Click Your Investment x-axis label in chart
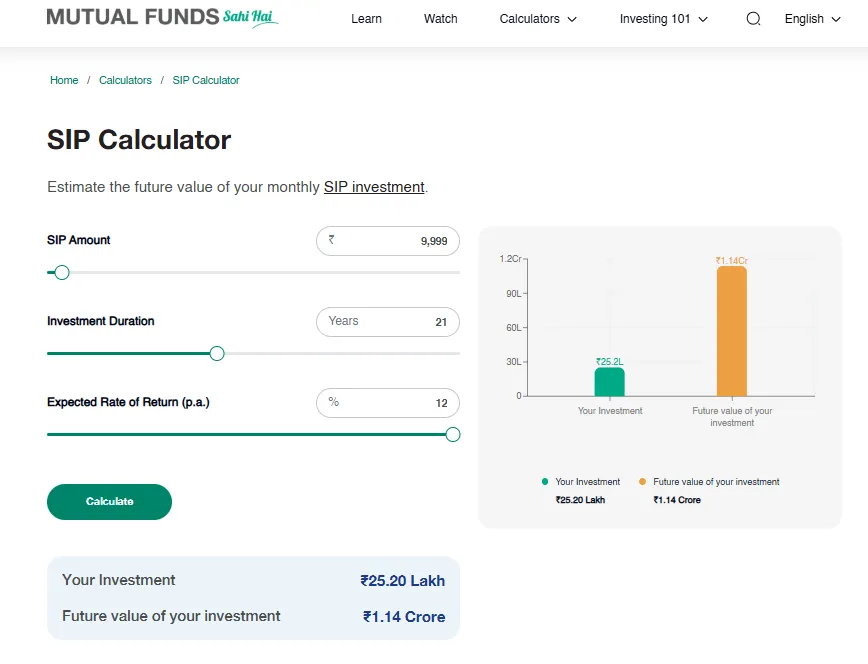 tap(610, 411)
